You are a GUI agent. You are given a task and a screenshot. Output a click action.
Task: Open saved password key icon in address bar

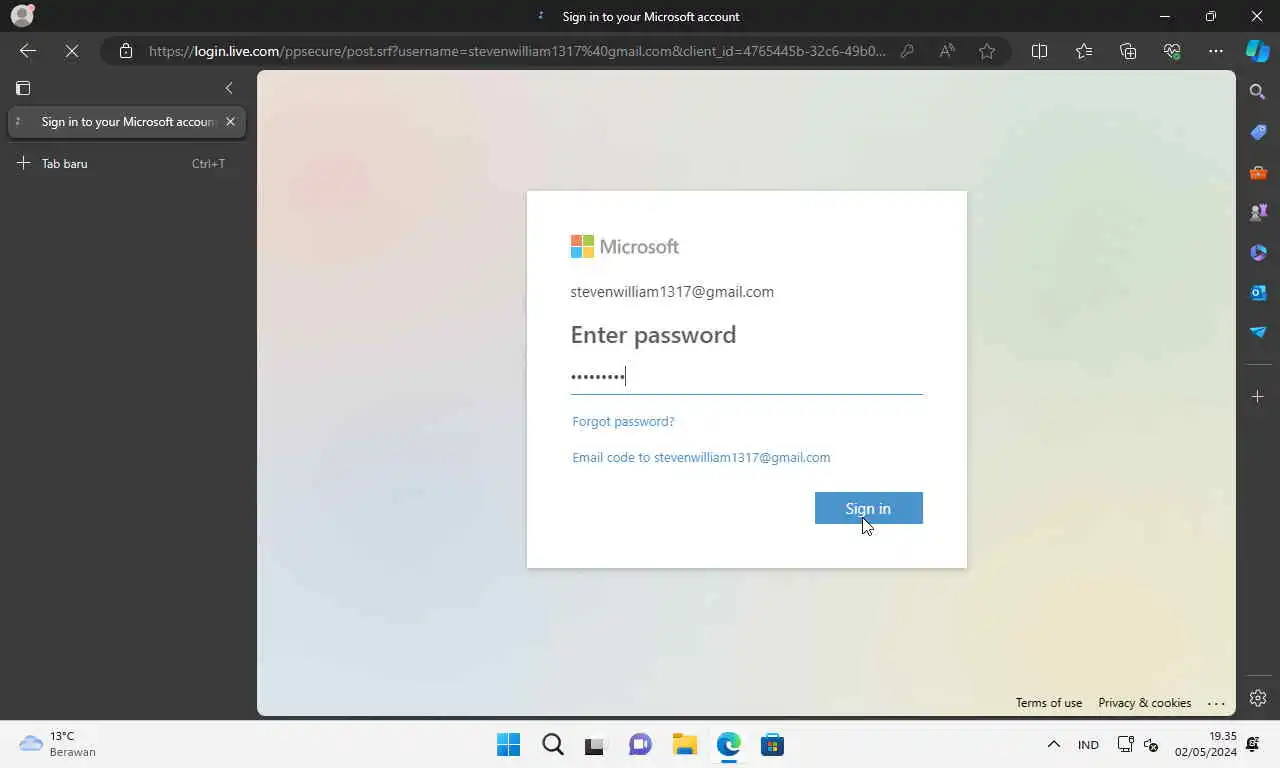(907, 51)
